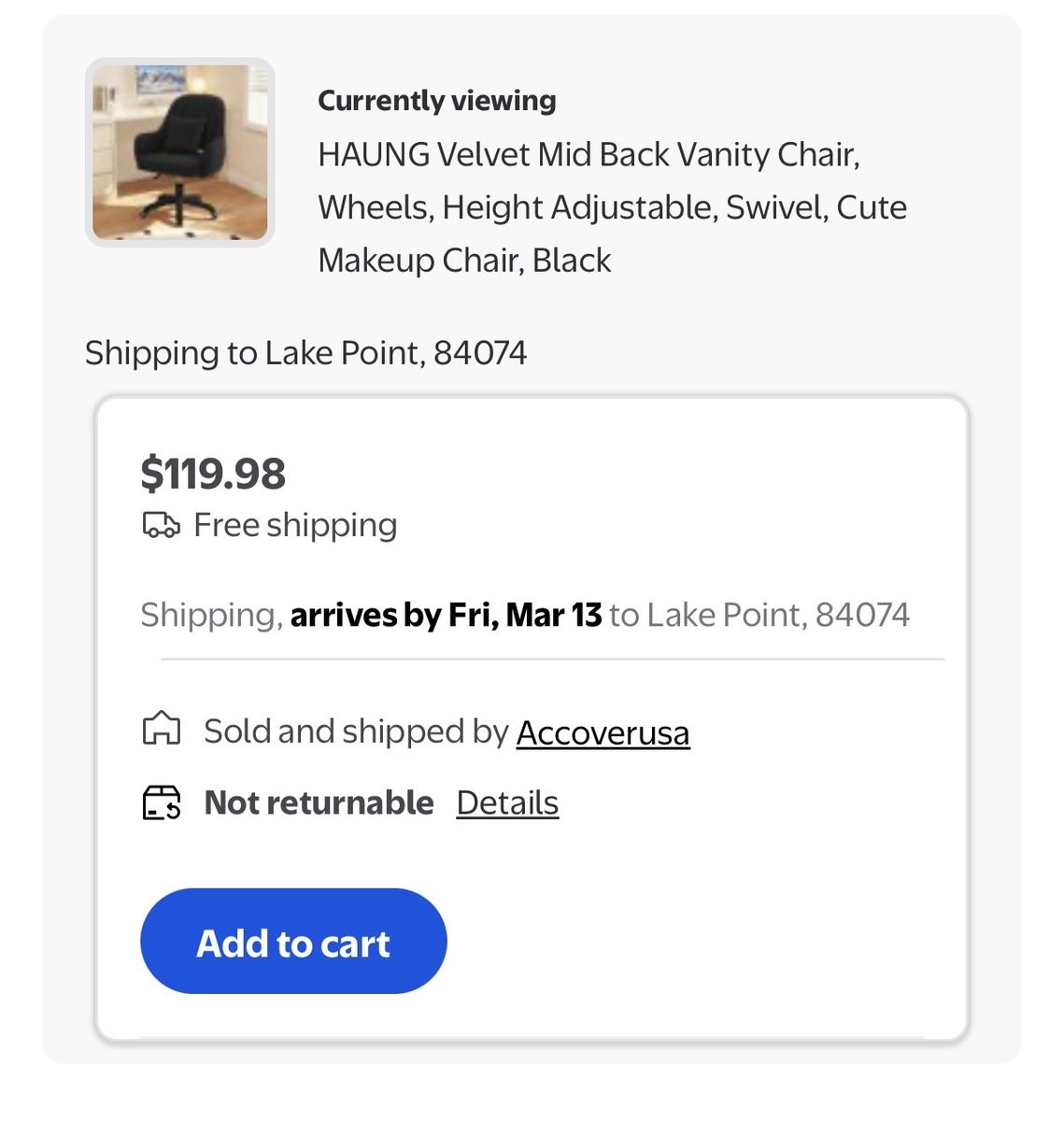Image resolution: width=1064 pixels, height=1121 pixels.
Task: Click the Shipping to Lake Point heading
Action: (x=305, y=352)
